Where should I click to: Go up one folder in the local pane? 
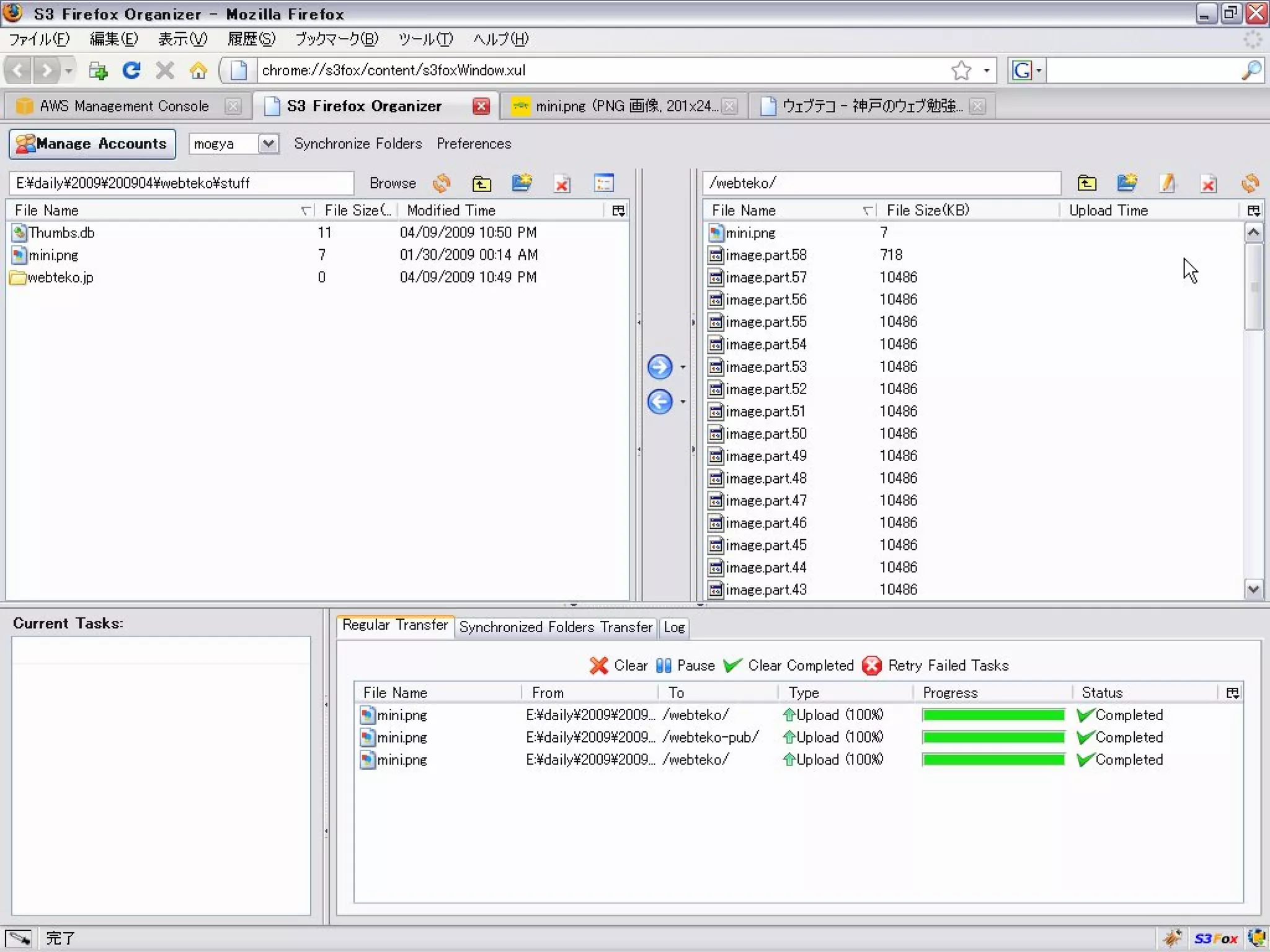tap(482, 183)
